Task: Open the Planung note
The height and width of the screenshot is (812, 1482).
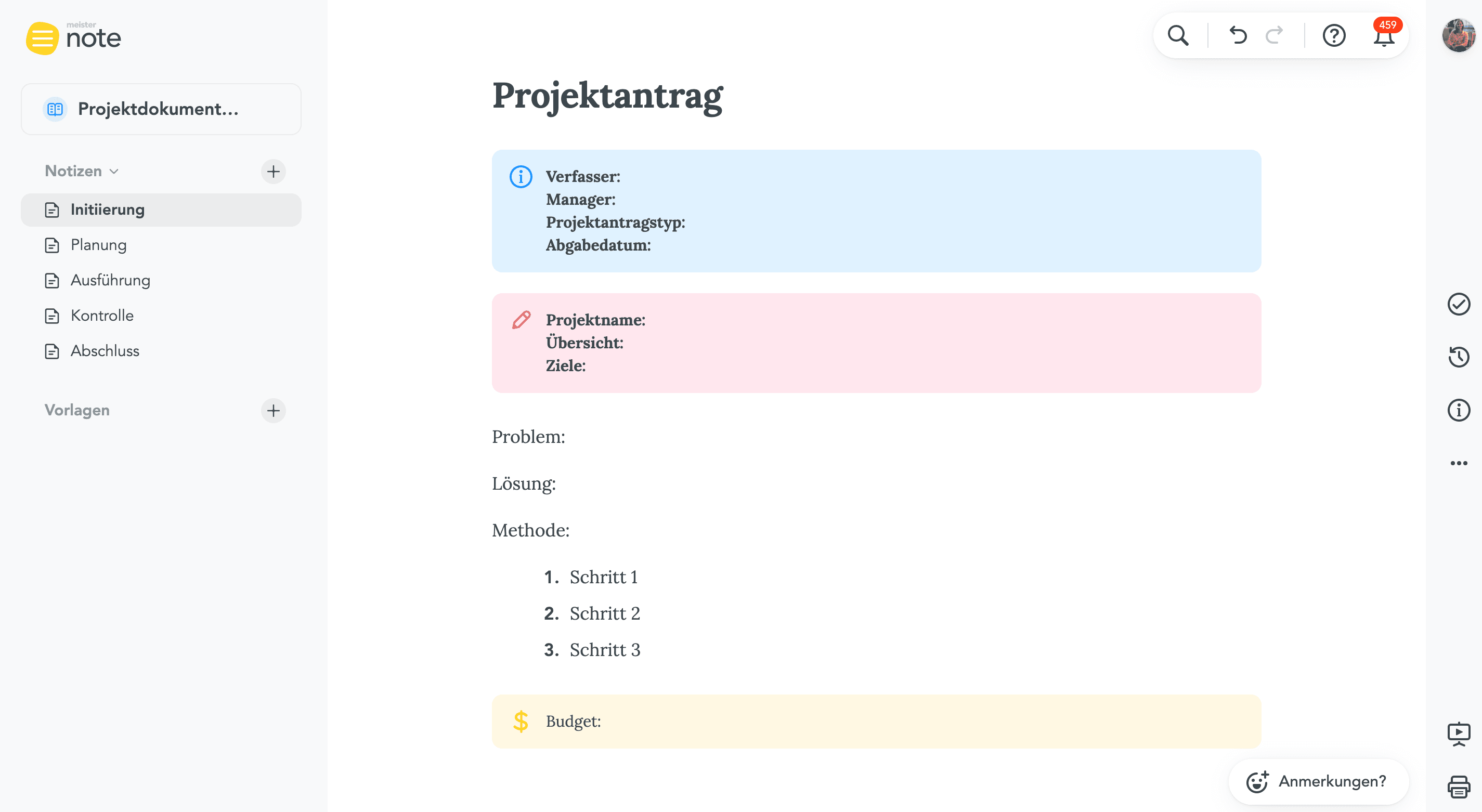Action: click(x=98, y=245)
